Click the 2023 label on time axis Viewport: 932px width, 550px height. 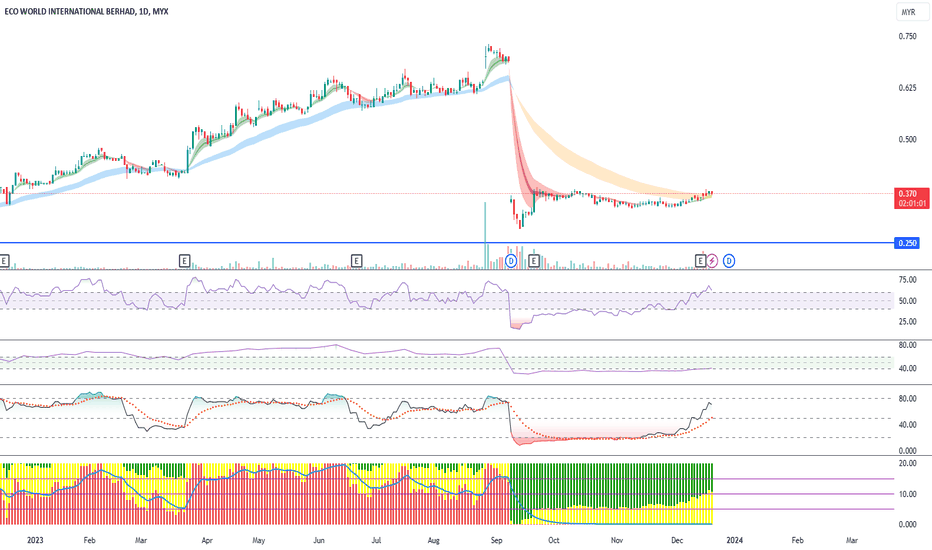(35, 540)
